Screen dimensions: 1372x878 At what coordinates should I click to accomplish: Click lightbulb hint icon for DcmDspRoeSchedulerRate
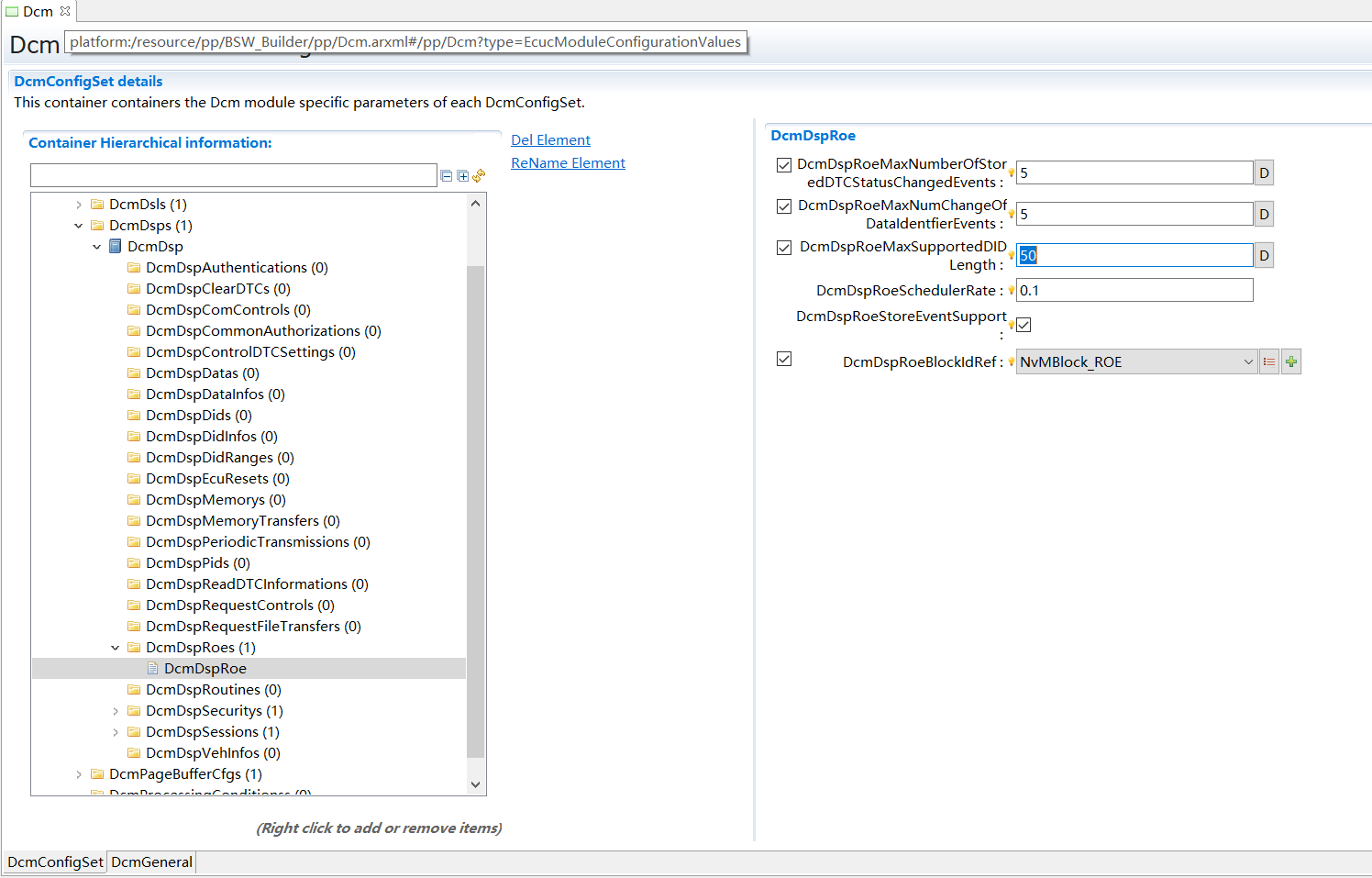(1012, 291)
